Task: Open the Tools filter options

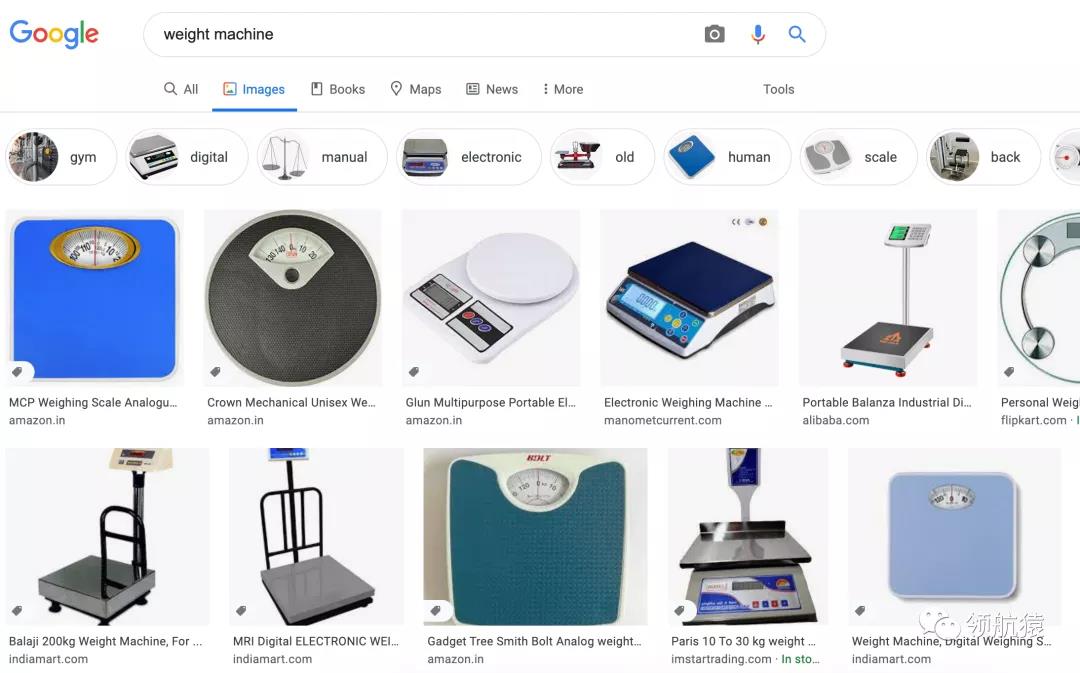Action: (x=778, y=89)
